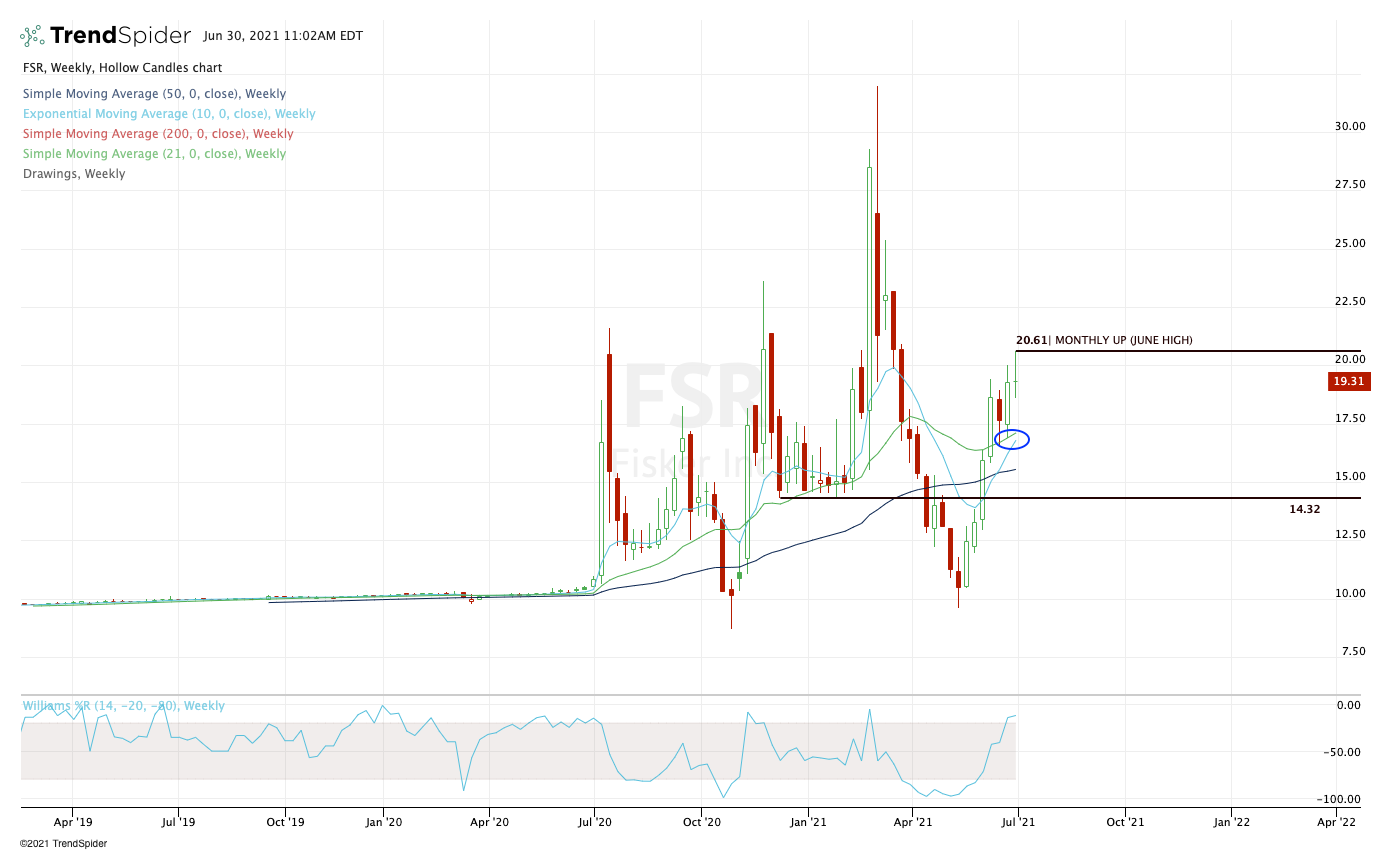This screenshot has width=1391, height=853.
Task: Click the 20.61 MONTHLY UP (JUNE HIGH) annotation
Action: [1104, 341]
